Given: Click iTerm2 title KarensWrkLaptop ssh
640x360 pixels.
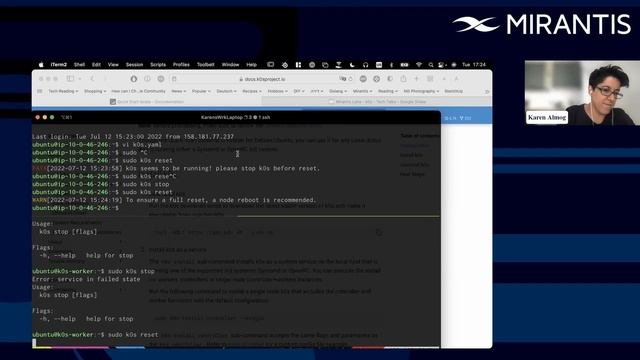Looking at the screenshot, I should point(236,118).
